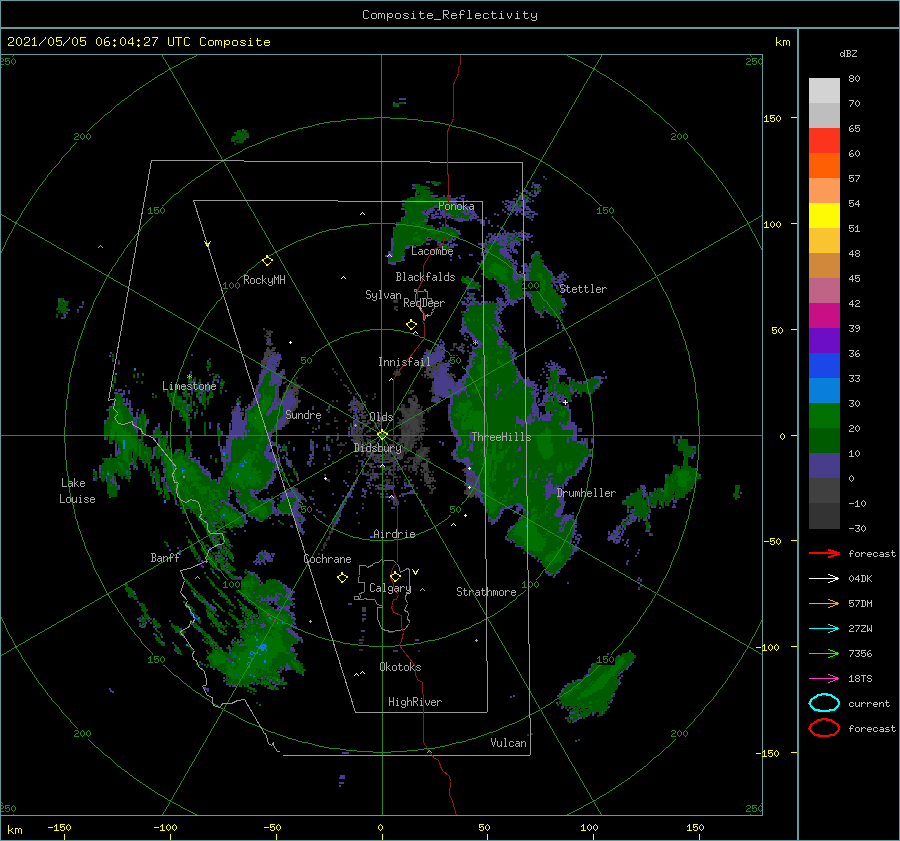
Task: Click the Stettler city label
Action: 583,289
